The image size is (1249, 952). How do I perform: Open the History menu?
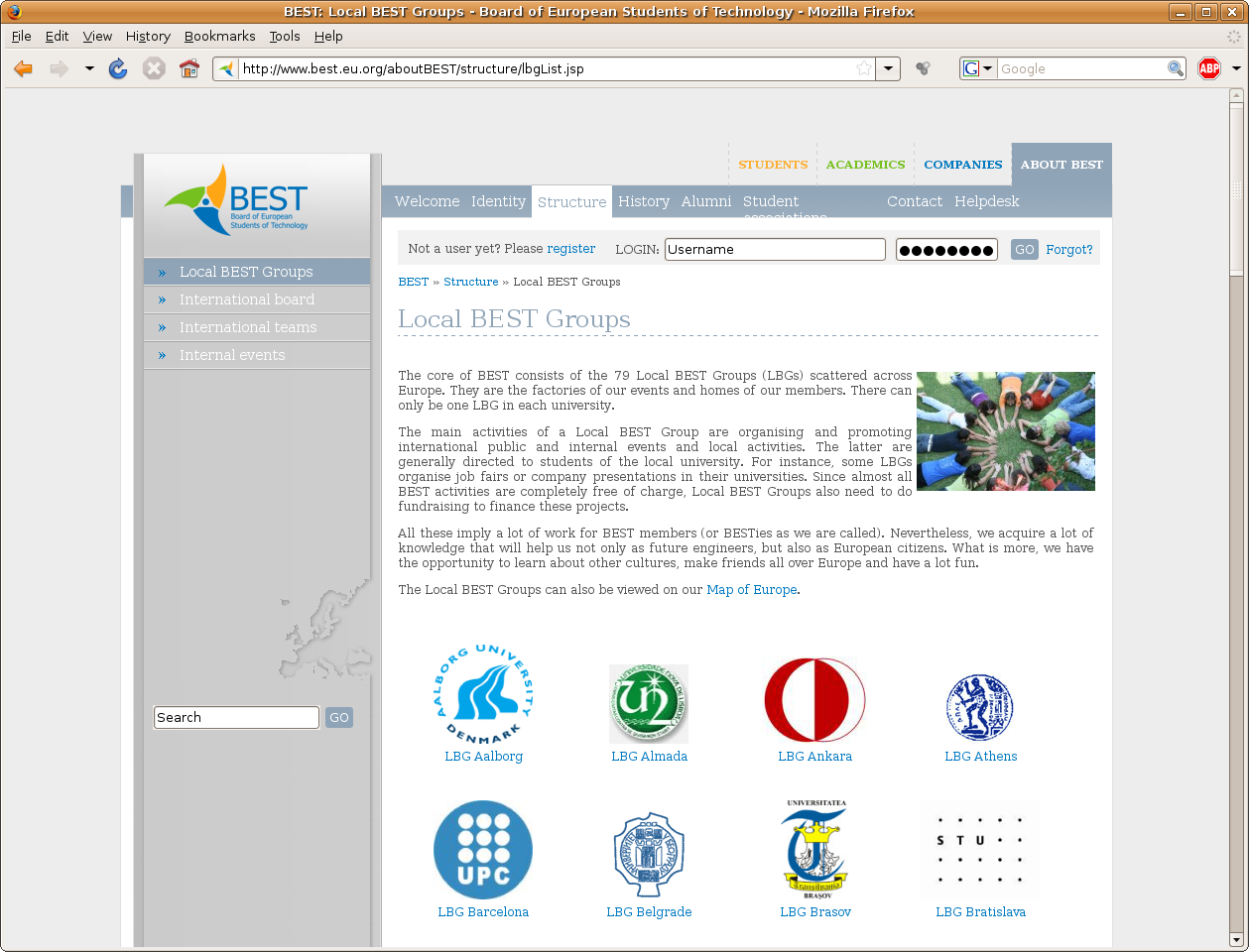coord(148,36)
